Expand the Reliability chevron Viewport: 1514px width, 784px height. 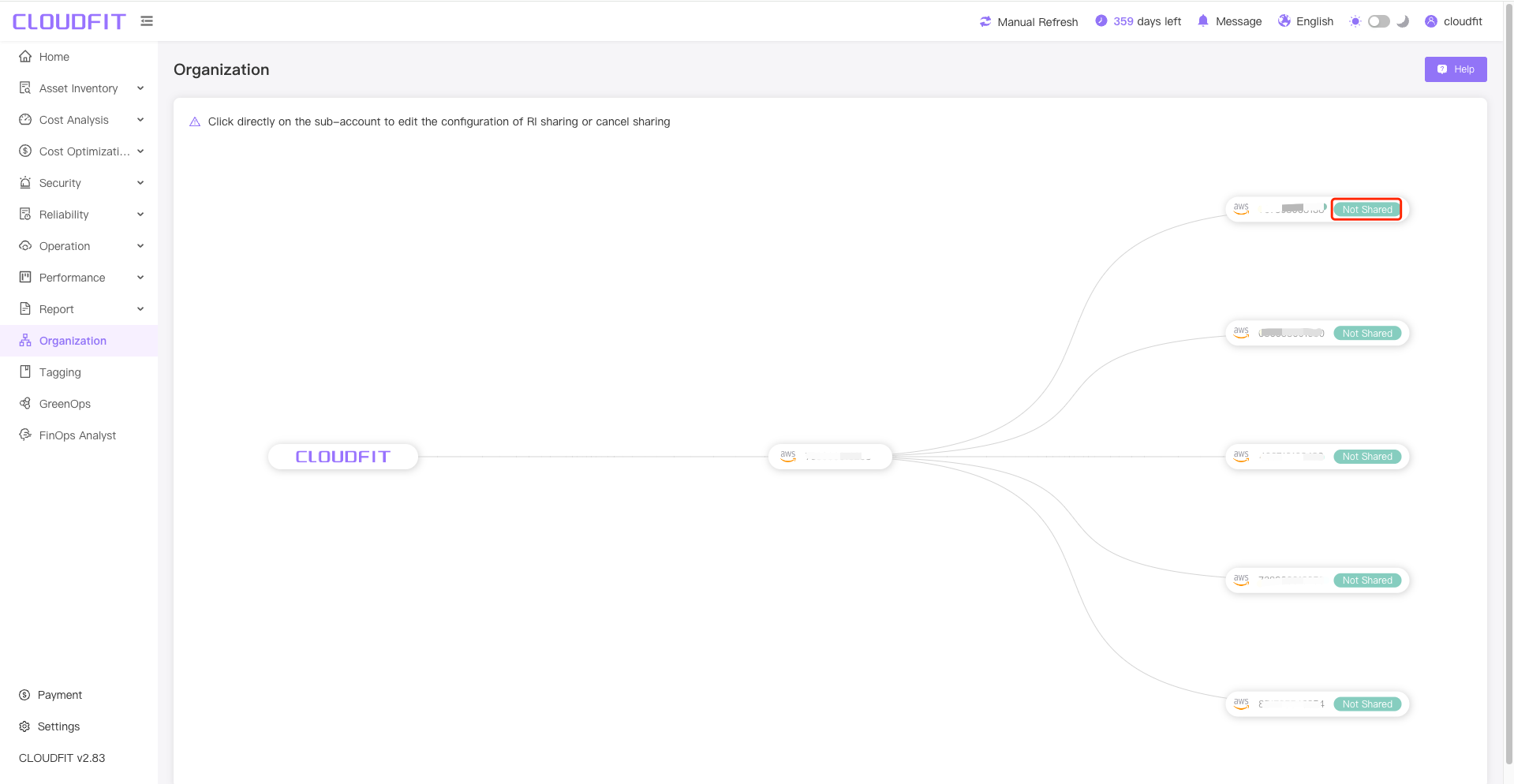pos(140,215)
